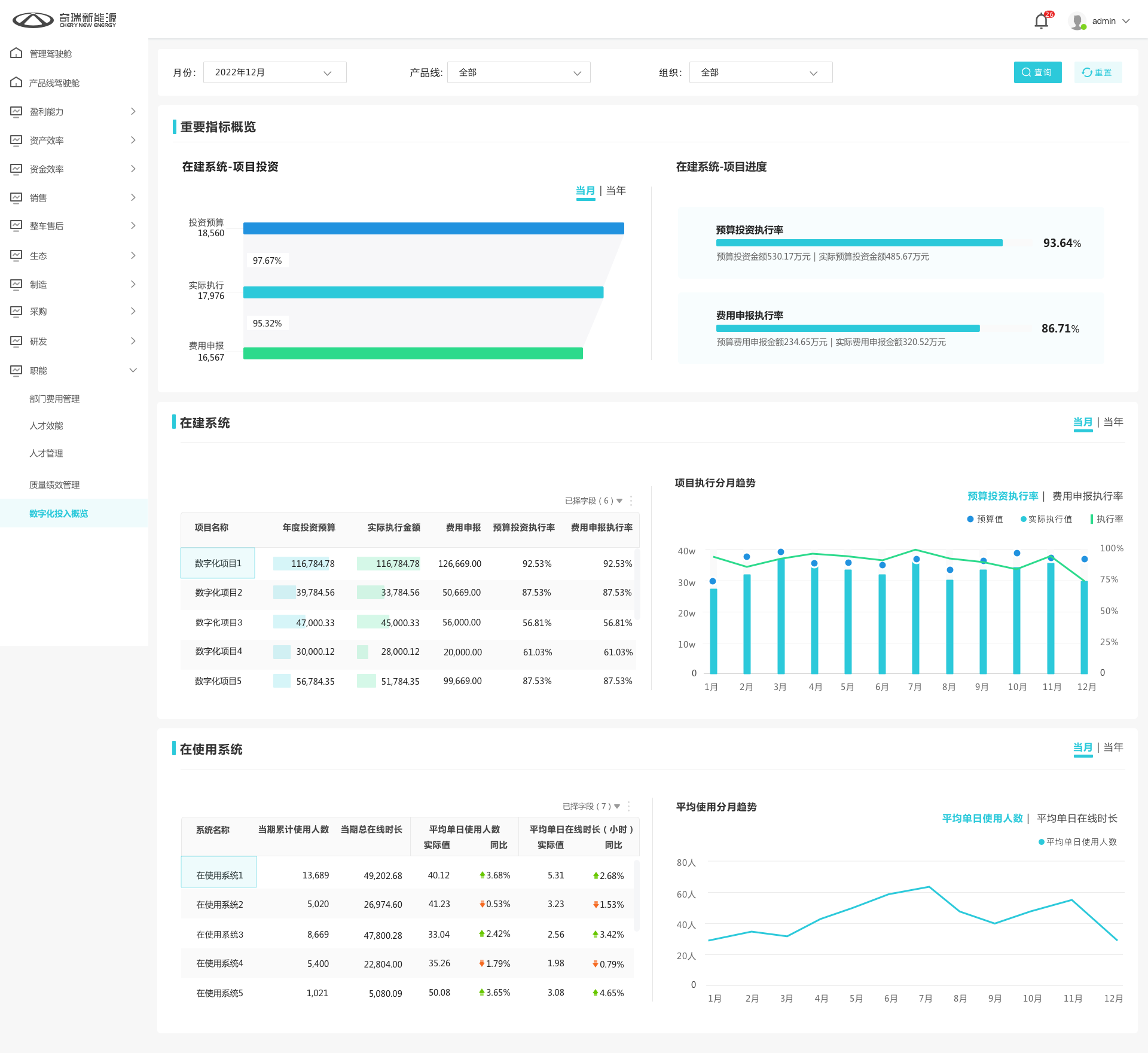This screenshot has width=1148, height=1053.
Task: Click the 在使用系统4 row name
Action: pyautogui.click(x=219, y=963)
